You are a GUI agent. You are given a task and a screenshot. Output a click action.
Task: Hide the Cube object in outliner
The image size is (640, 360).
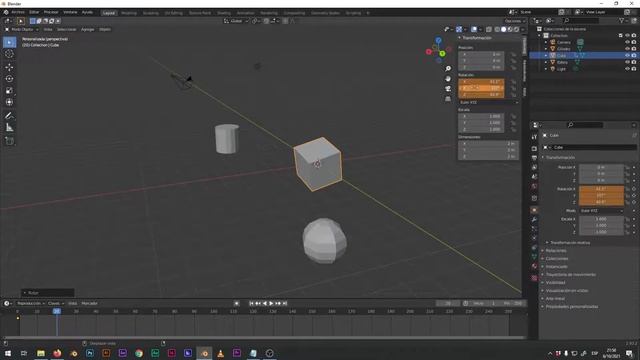coord(627,55)
